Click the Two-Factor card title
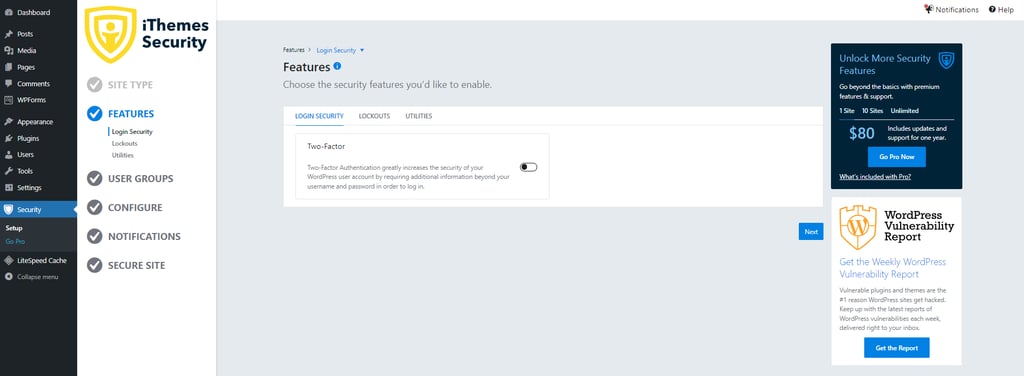 coord(326,147)
